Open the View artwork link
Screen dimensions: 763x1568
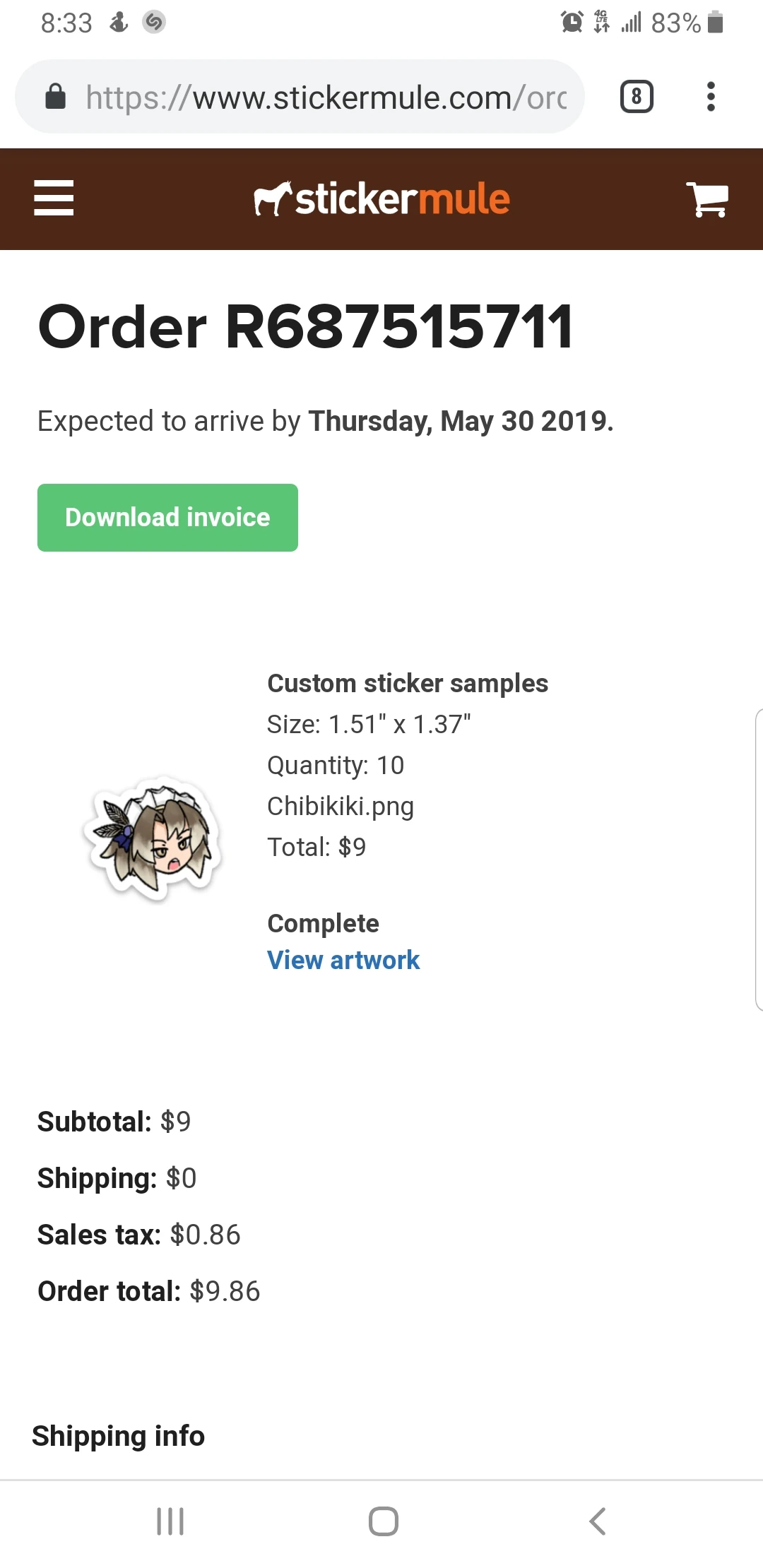[x=343, y=961]
